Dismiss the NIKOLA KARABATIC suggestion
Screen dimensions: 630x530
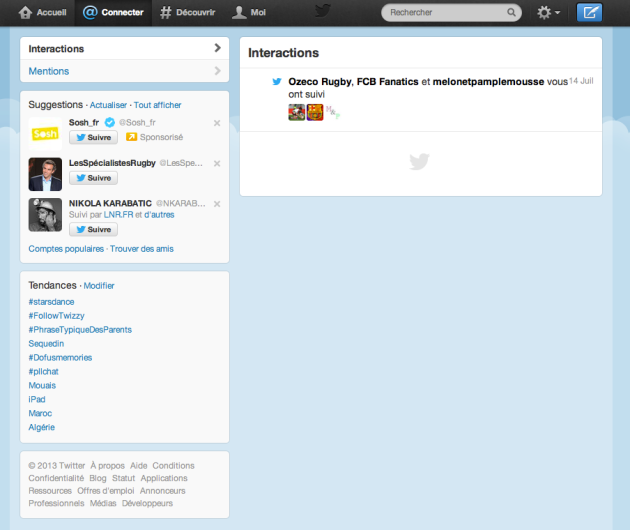(217, 204)
